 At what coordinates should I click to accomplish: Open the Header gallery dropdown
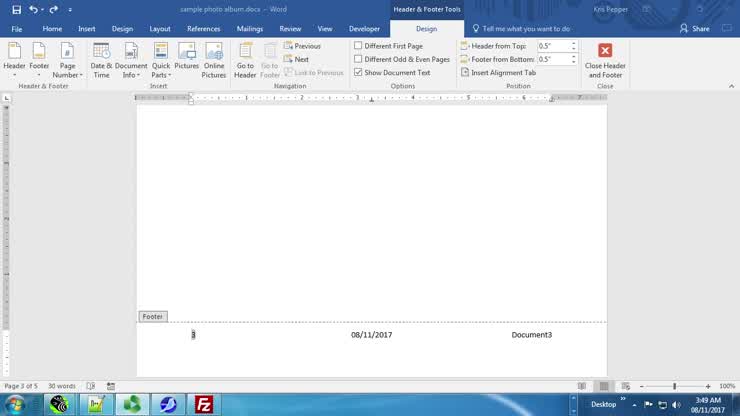coord(14,60)
